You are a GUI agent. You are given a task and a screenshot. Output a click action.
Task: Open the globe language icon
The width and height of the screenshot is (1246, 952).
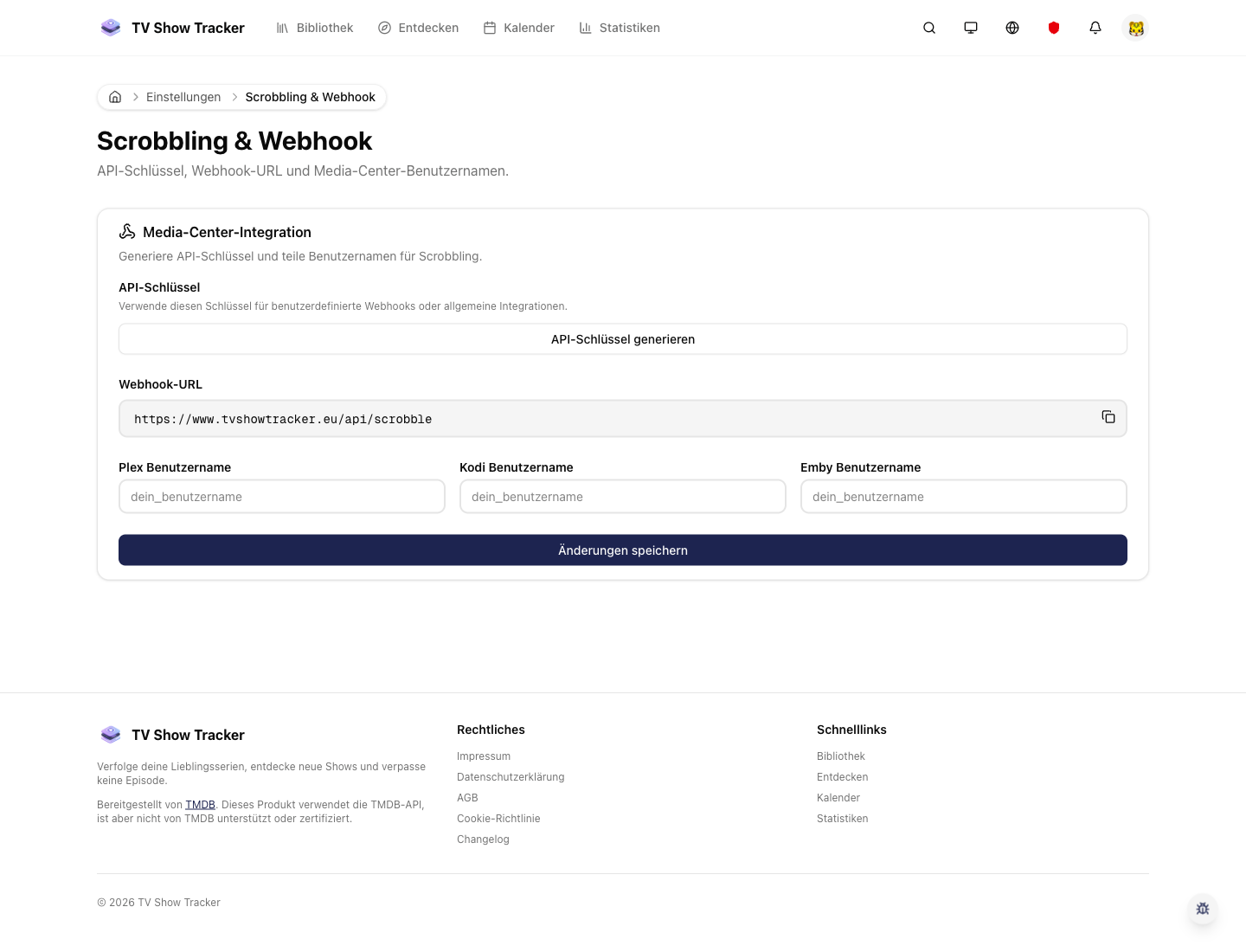(x=1012, y=28)
